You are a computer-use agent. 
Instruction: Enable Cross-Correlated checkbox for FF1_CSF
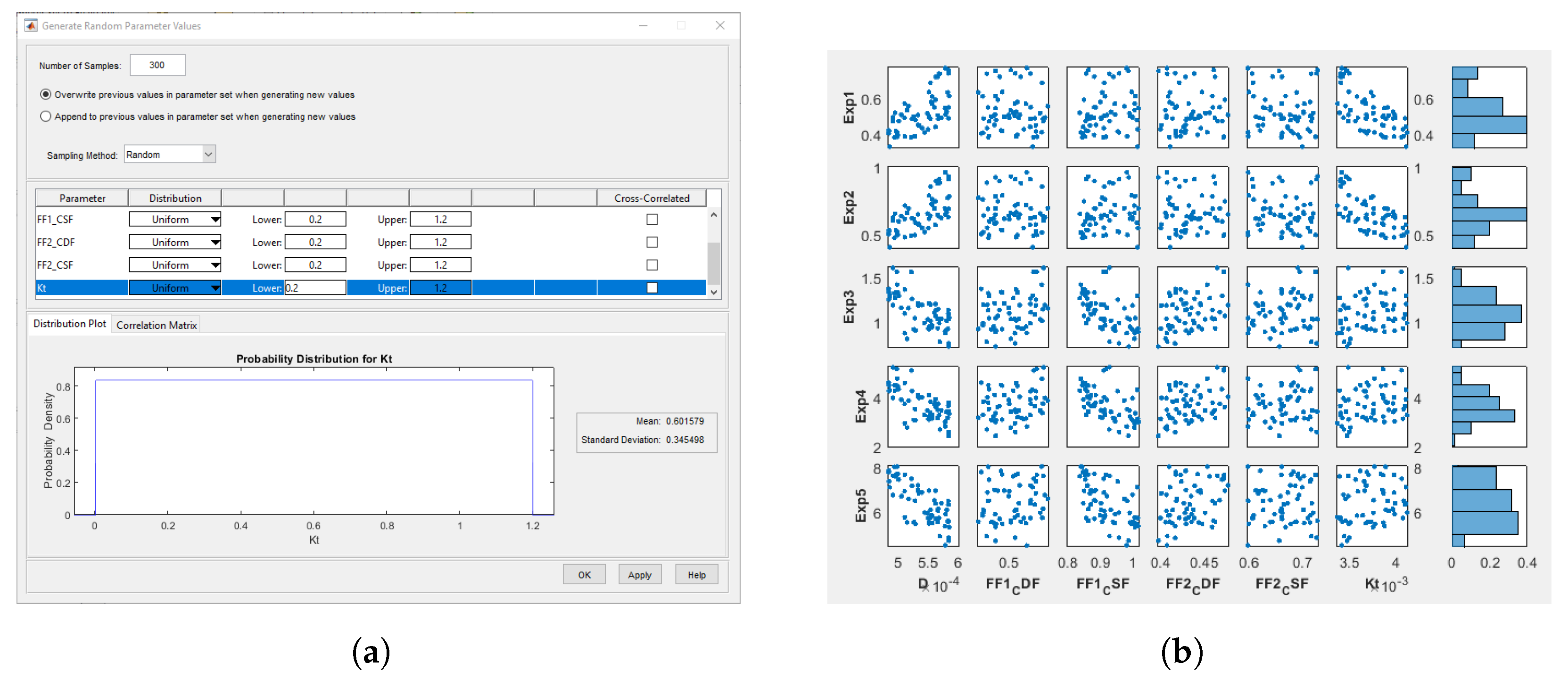click(652, 219)
